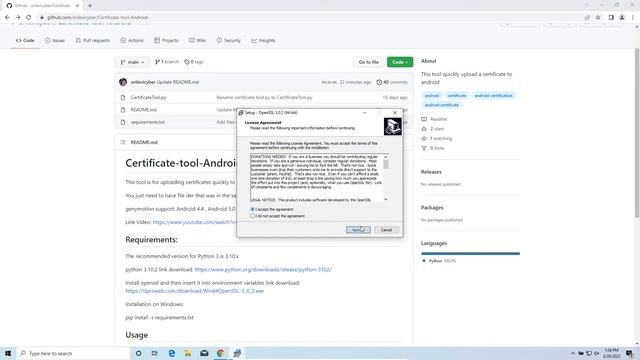The width and height of the screenshot is (640, 360).
Task: Open the Pull requests tab
Action: (93, 40)
